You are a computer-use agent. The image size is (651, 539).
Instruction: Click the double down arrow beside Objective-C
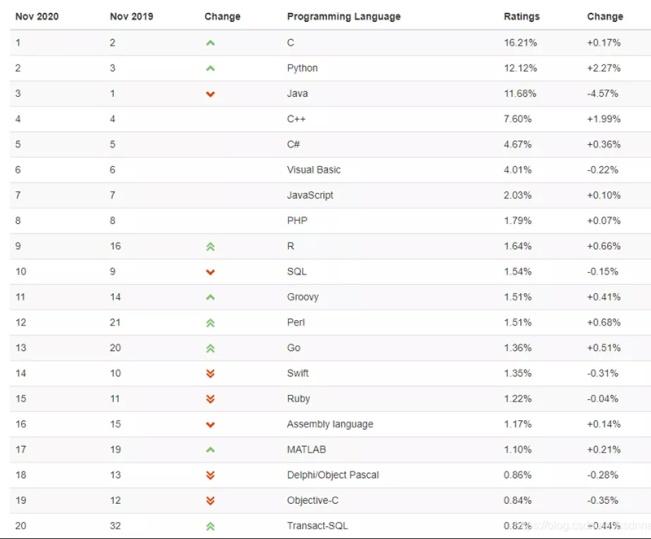[x=210, y=500]
